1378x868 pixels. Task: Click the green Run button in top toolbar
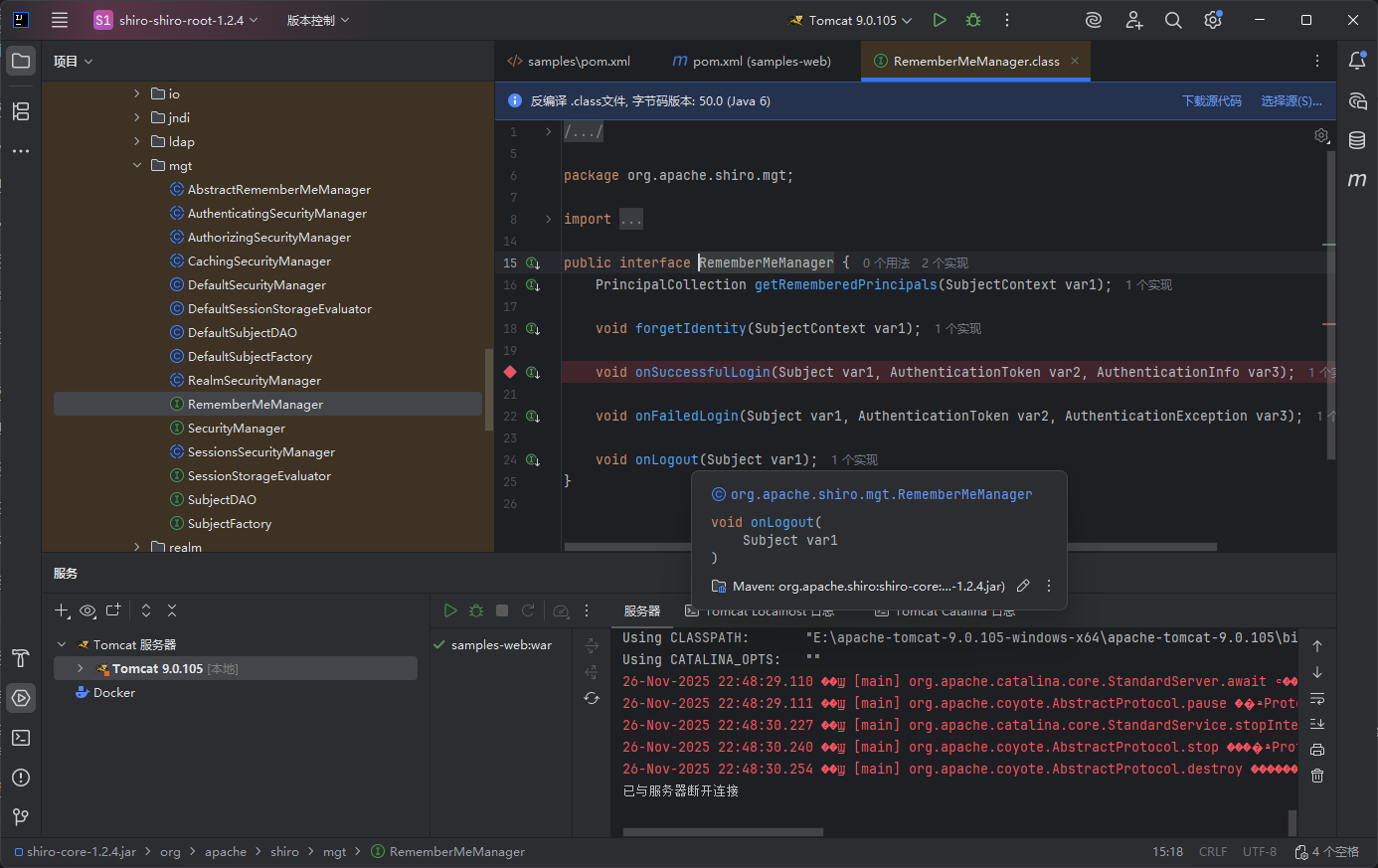[940, 20]
